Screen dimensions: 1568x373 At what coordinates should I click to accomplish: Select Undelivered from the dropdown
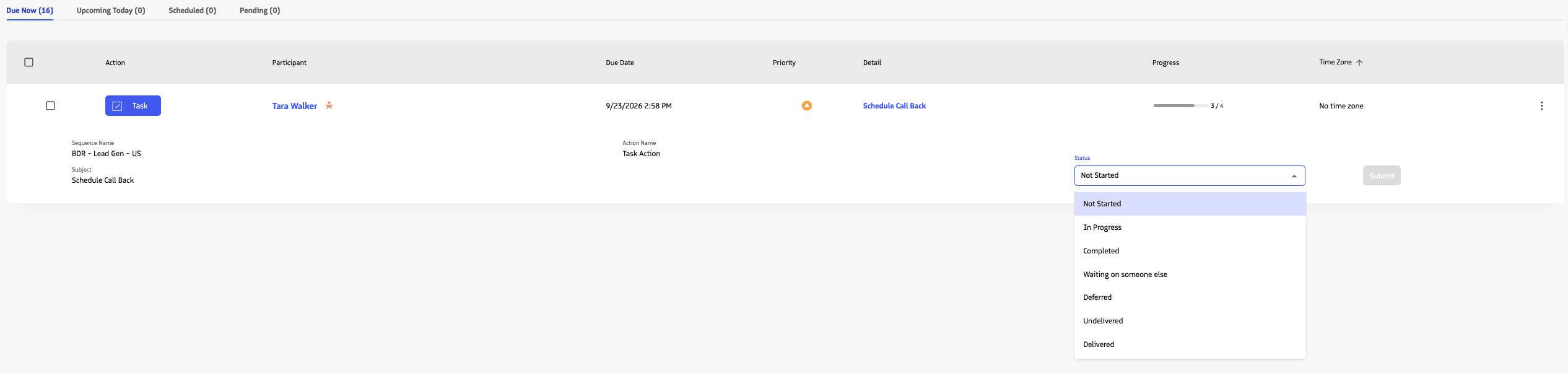(1190, 321)
